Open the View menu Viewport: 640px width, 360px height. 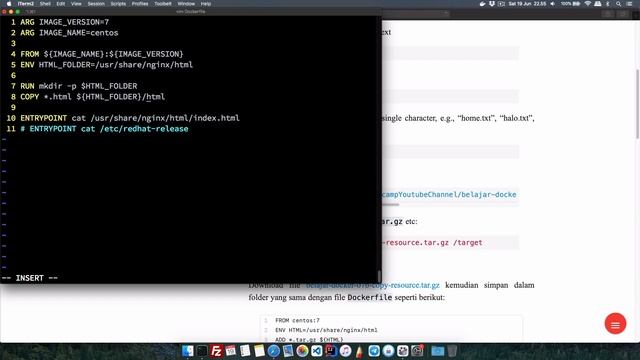pos(76,4)
